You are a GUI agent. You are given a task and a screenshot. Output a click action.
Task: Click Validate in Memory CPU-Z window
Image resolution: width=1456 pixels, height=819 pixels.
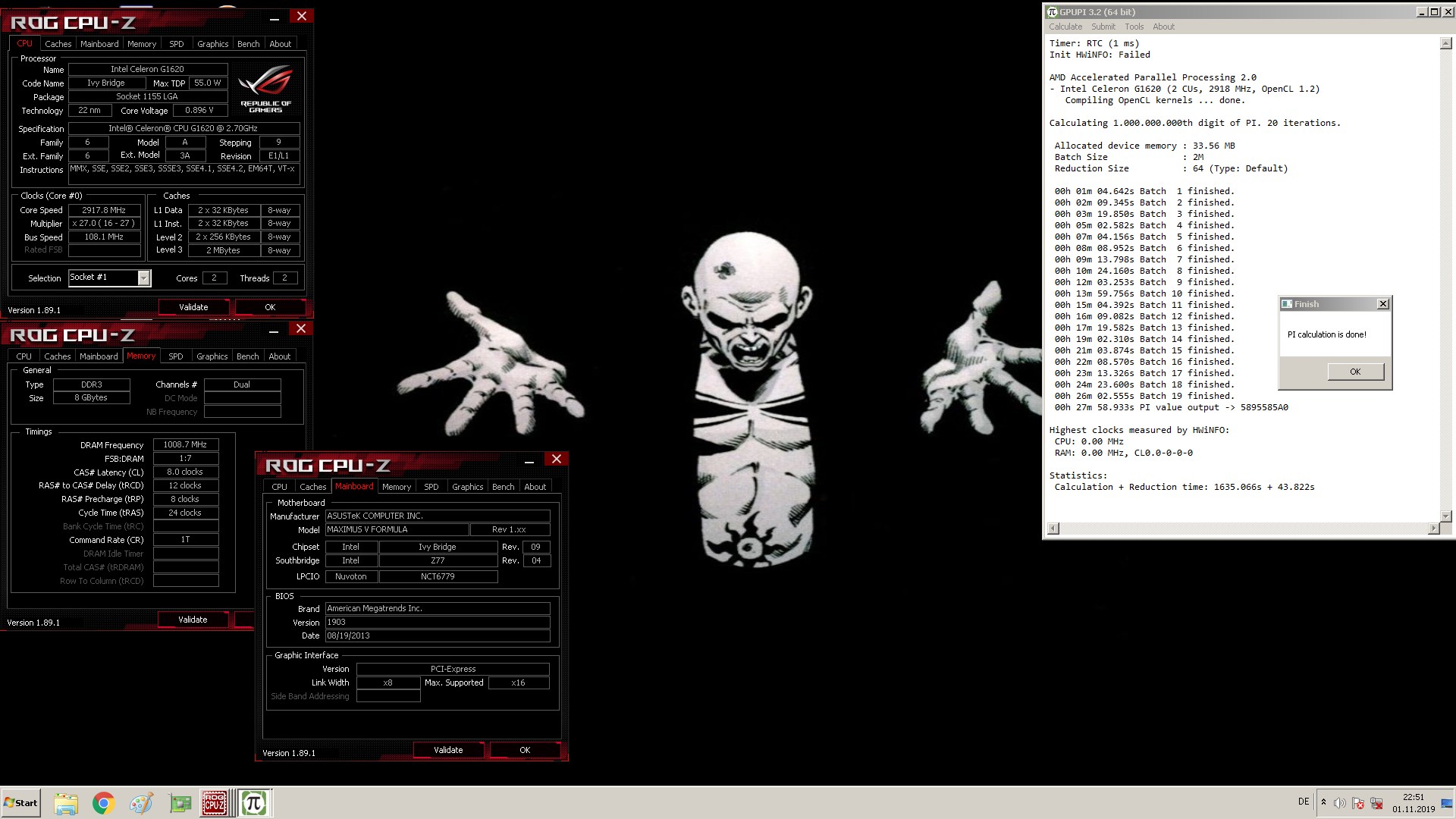(x=193, y=620)
